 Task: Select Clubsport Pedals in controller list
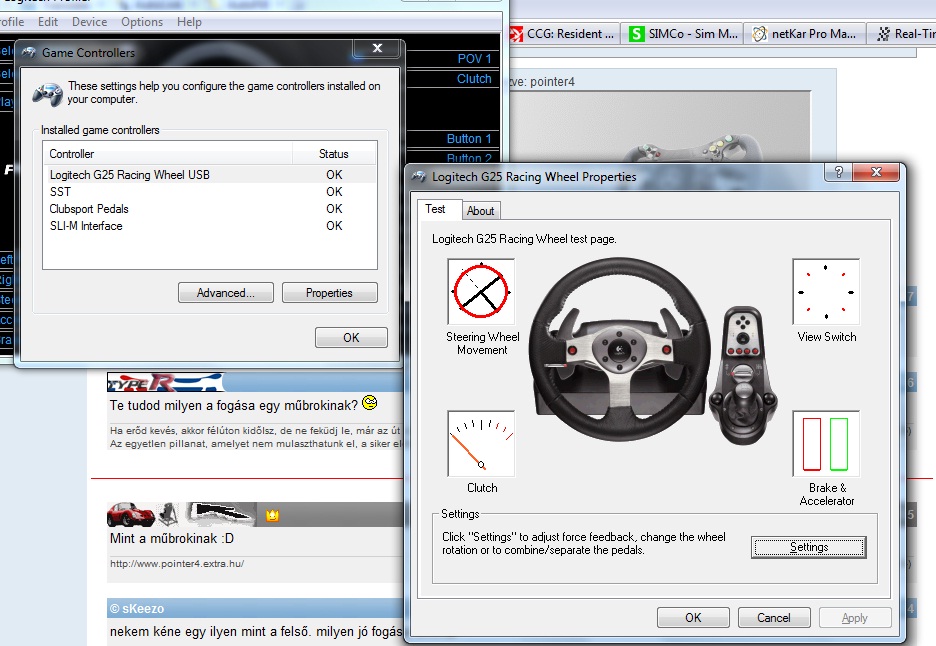click(x=90, y=209)
